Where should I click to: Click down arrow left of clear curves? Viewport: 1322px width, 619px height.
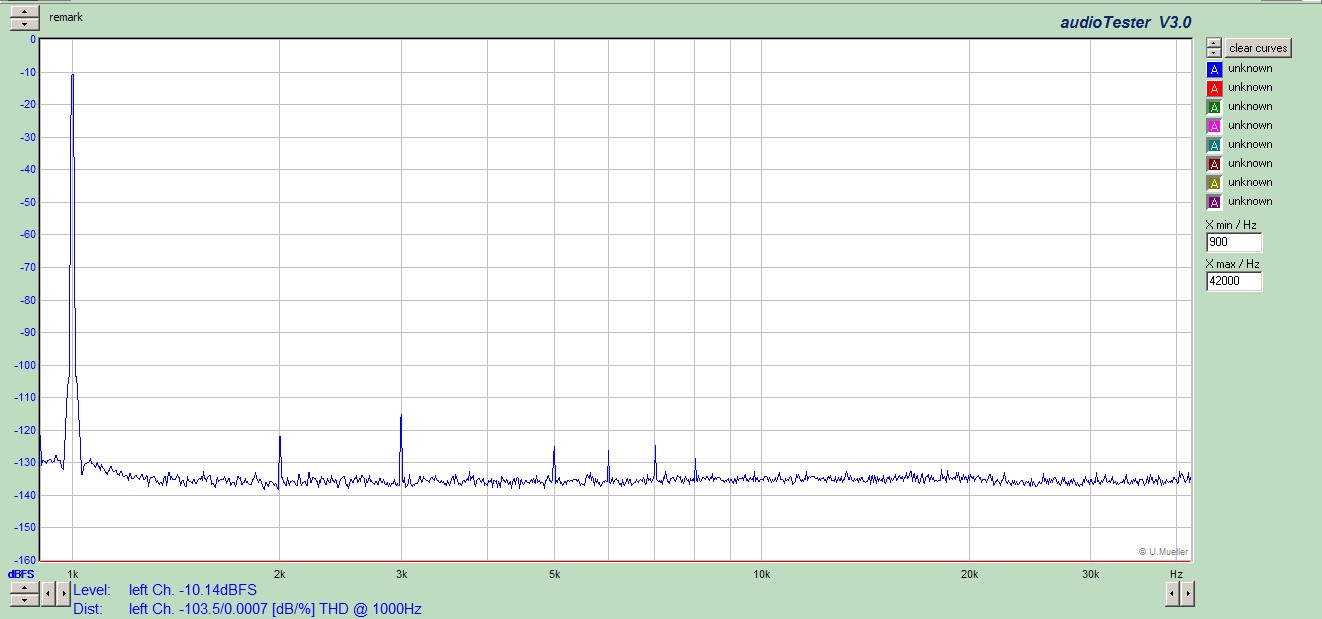(x=1213, y=52)
